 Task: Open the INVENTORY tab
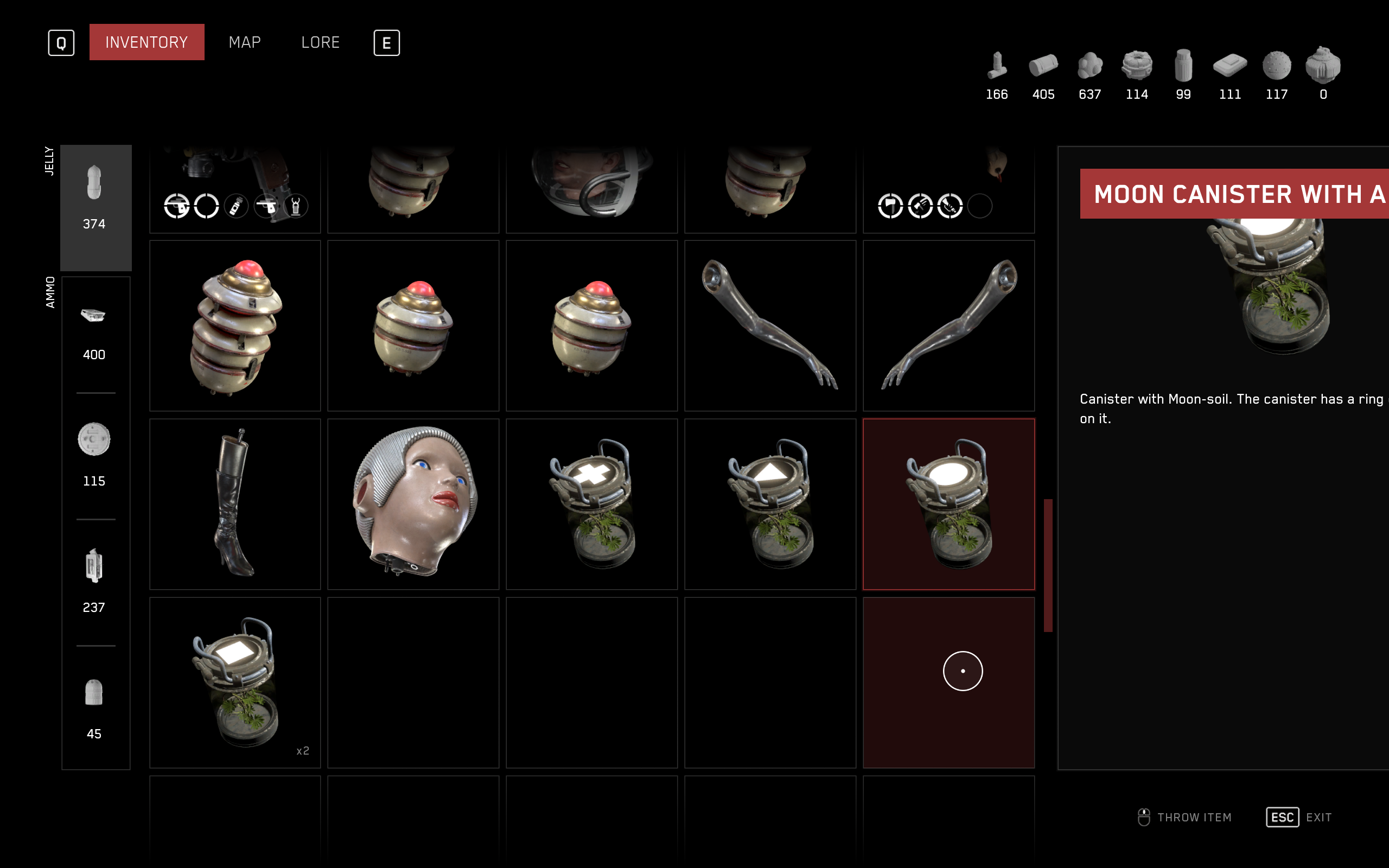[x=147, y=42]
